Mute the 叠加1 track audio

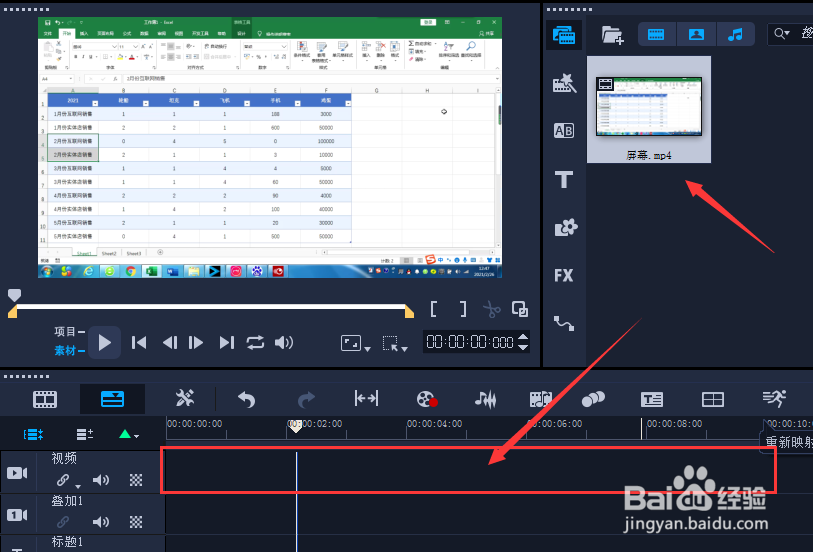[101, 521]
